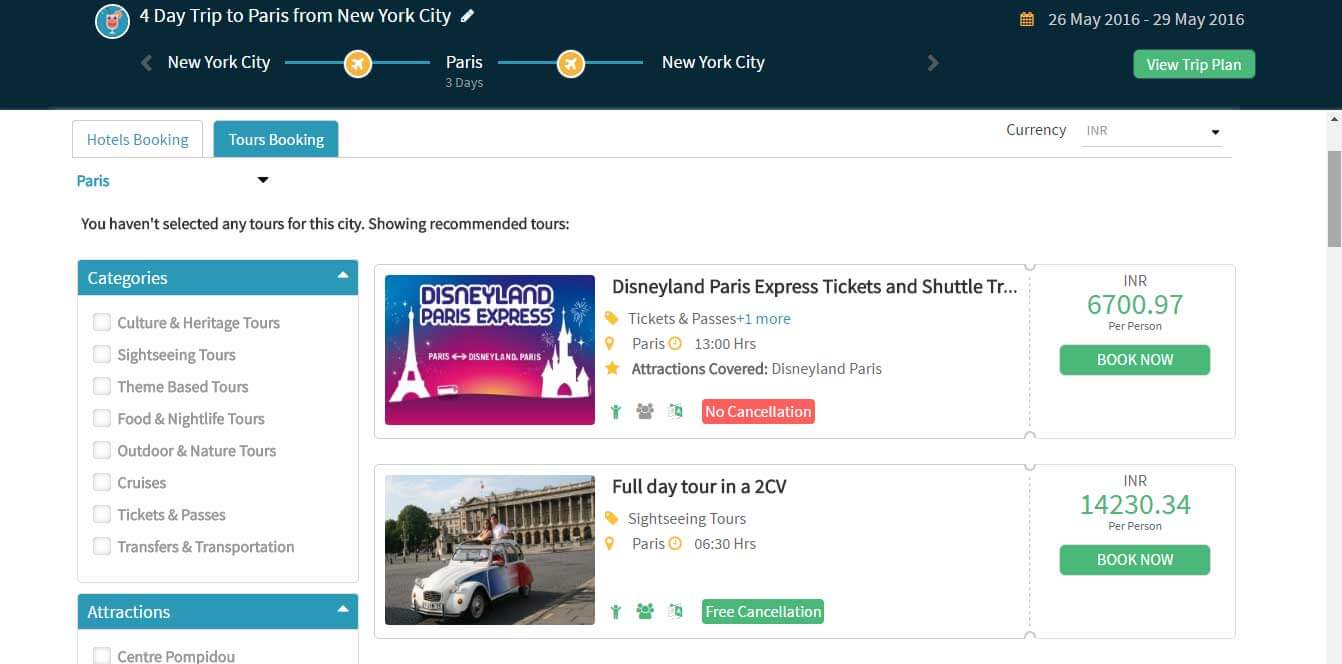The image size is (1342, 664).
Task: Edit trip title with the pencil icon
Action: point(468,16)
